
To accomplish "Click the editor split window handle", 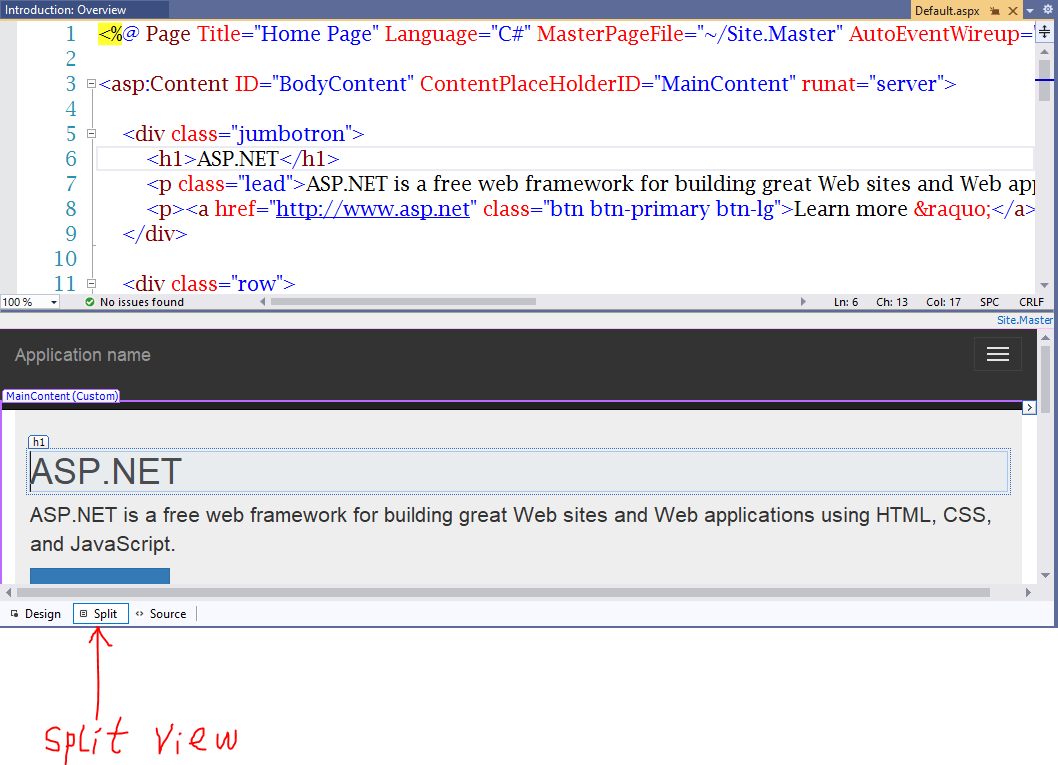I will point(1045,32).
